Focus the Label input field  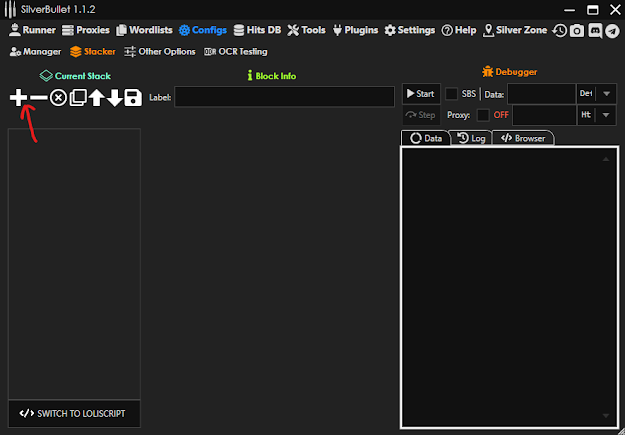pos(285,97)
